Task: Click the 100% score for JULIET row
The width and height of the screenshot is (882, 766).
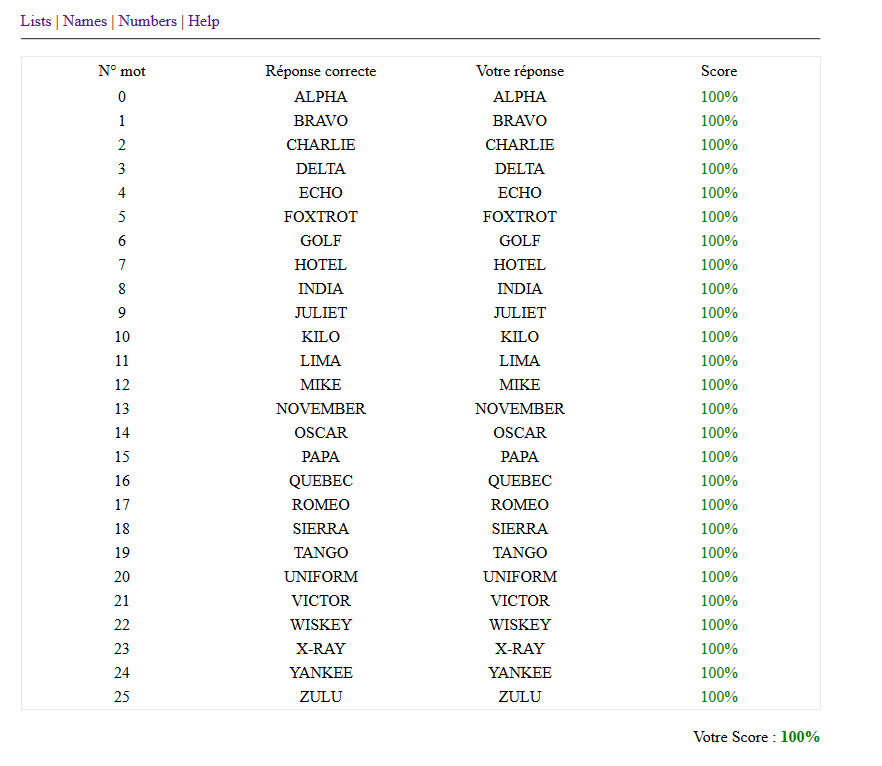Action: 719,313
